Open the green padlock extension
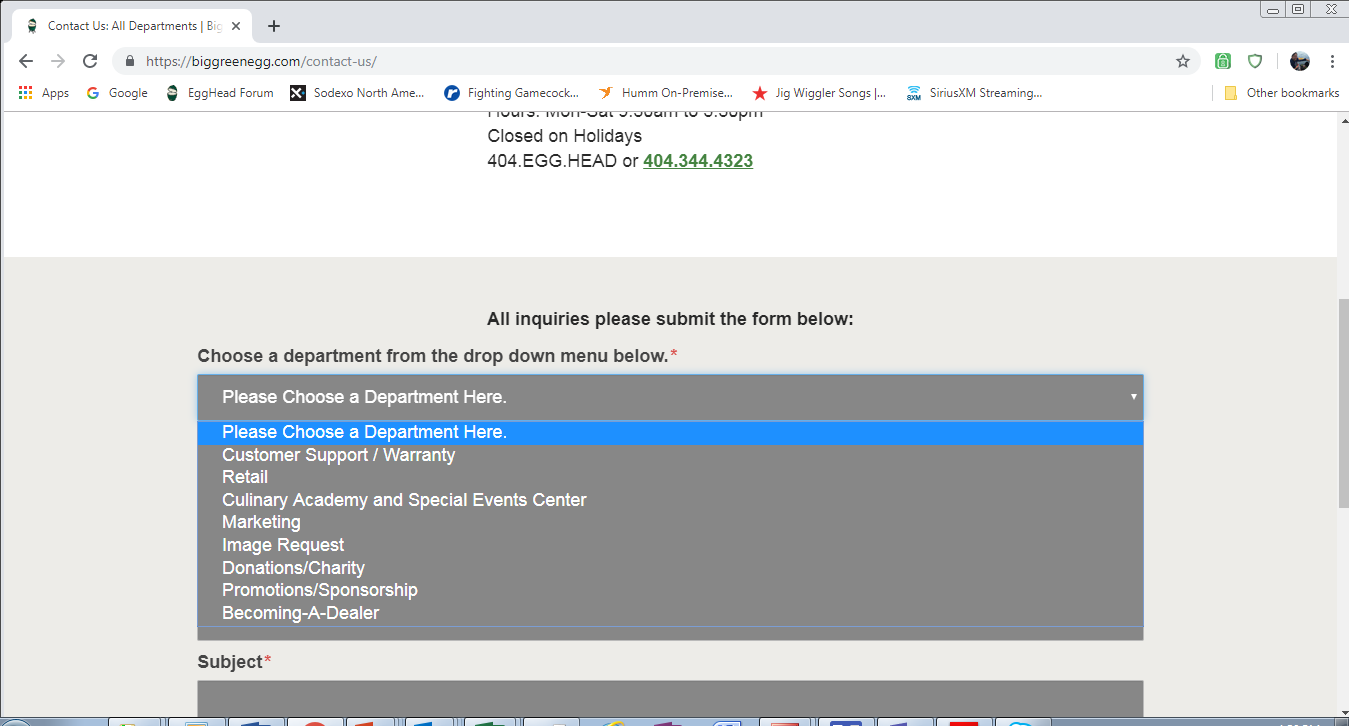Viewport: 1349px width, 726px height. click(x=1223, y=61)
